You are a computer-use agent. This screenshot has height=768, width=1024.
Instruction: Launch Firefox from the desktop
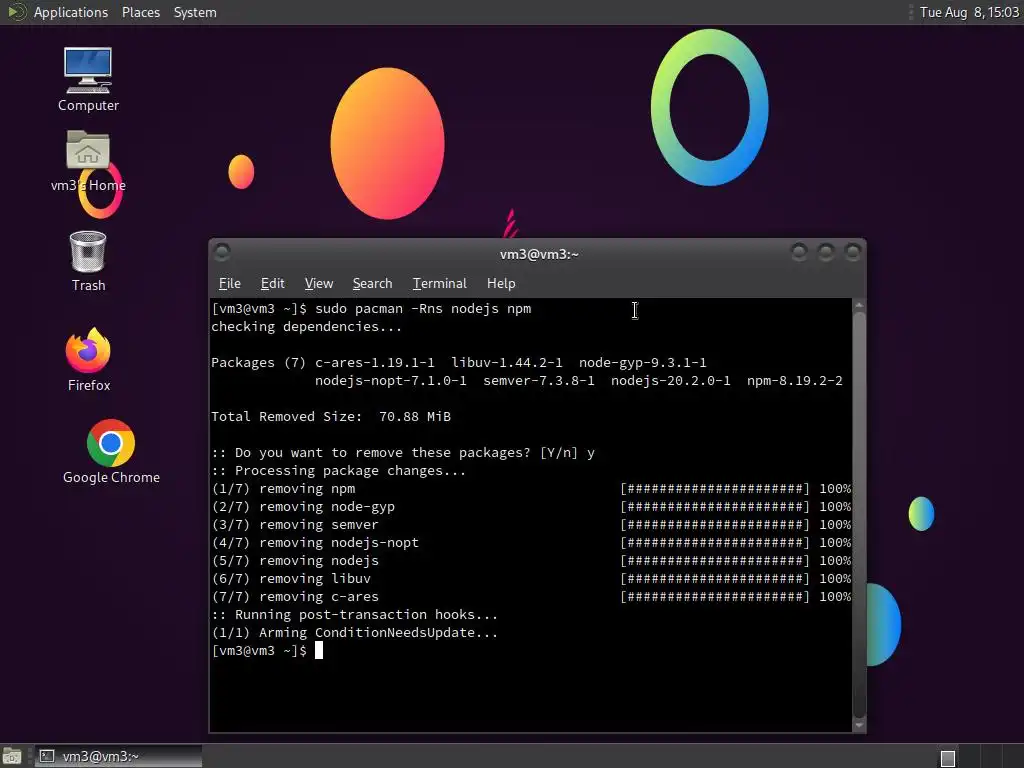[88, 360]
